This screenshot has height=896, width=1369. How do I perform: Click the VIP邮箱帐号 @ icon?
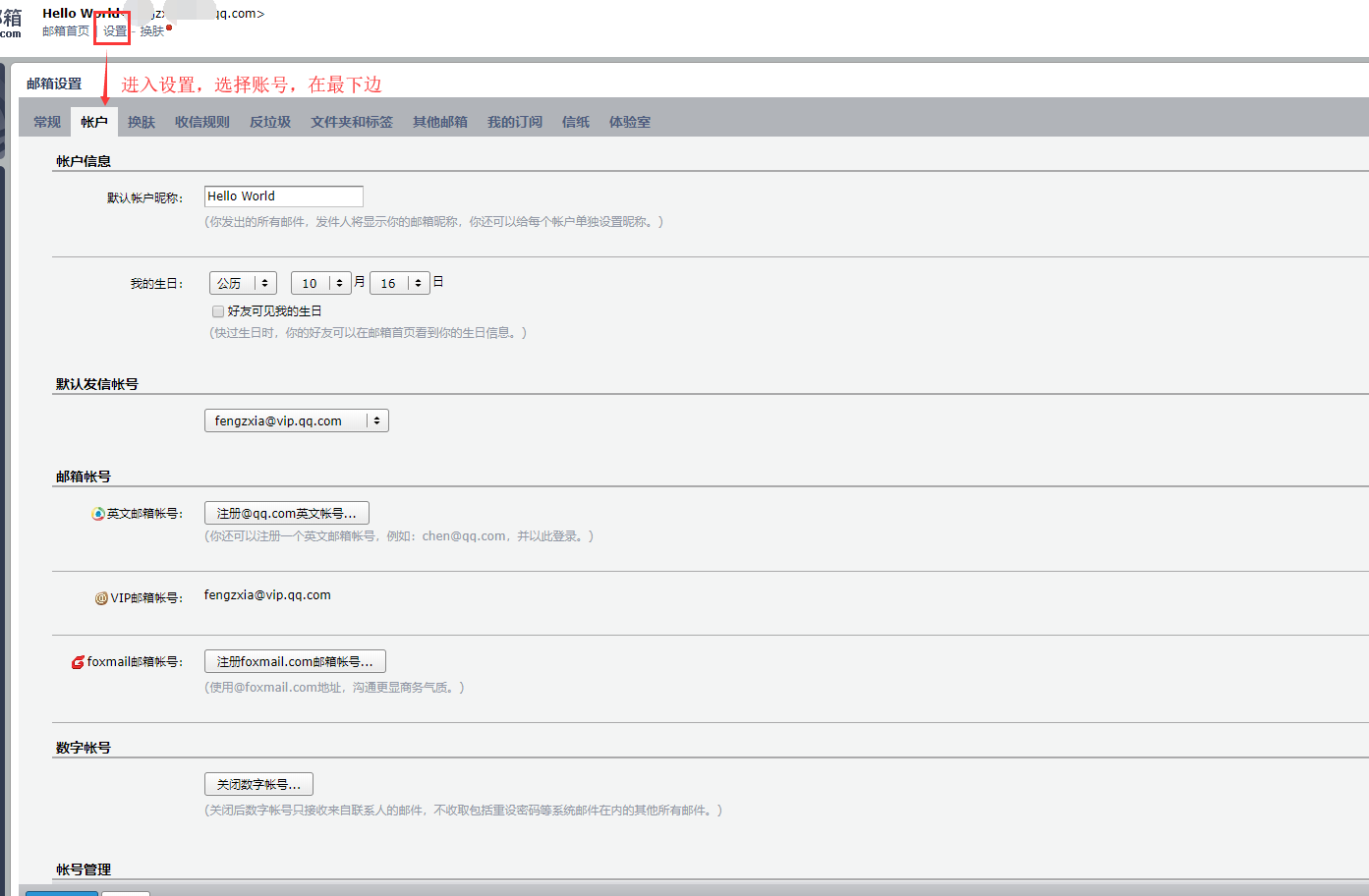(101, 598)
